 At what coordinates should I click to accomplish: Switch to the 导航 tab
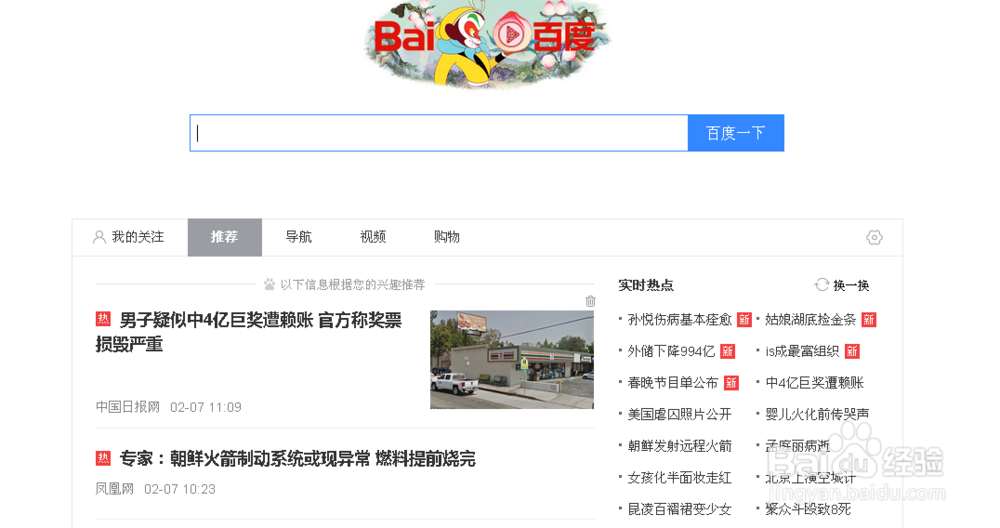pos(298,237)
